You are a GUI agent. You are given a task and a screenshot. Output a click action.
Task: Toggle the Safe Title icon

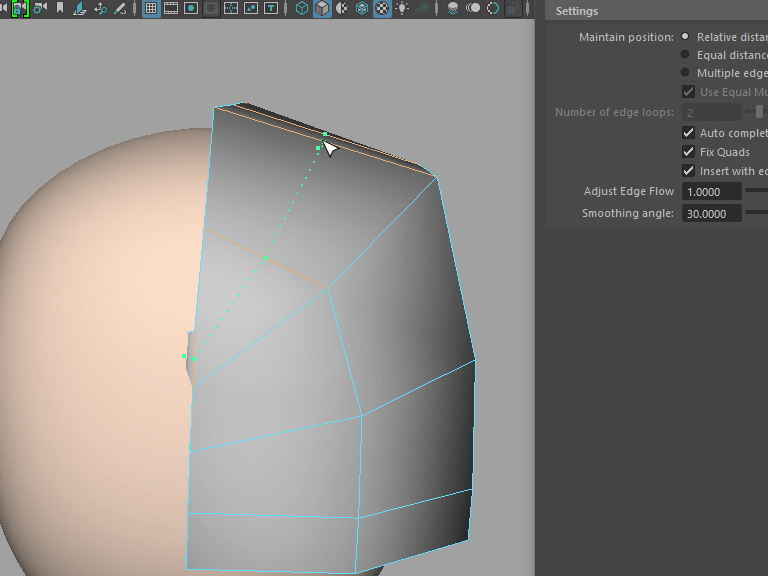click(x=271, y=8)
